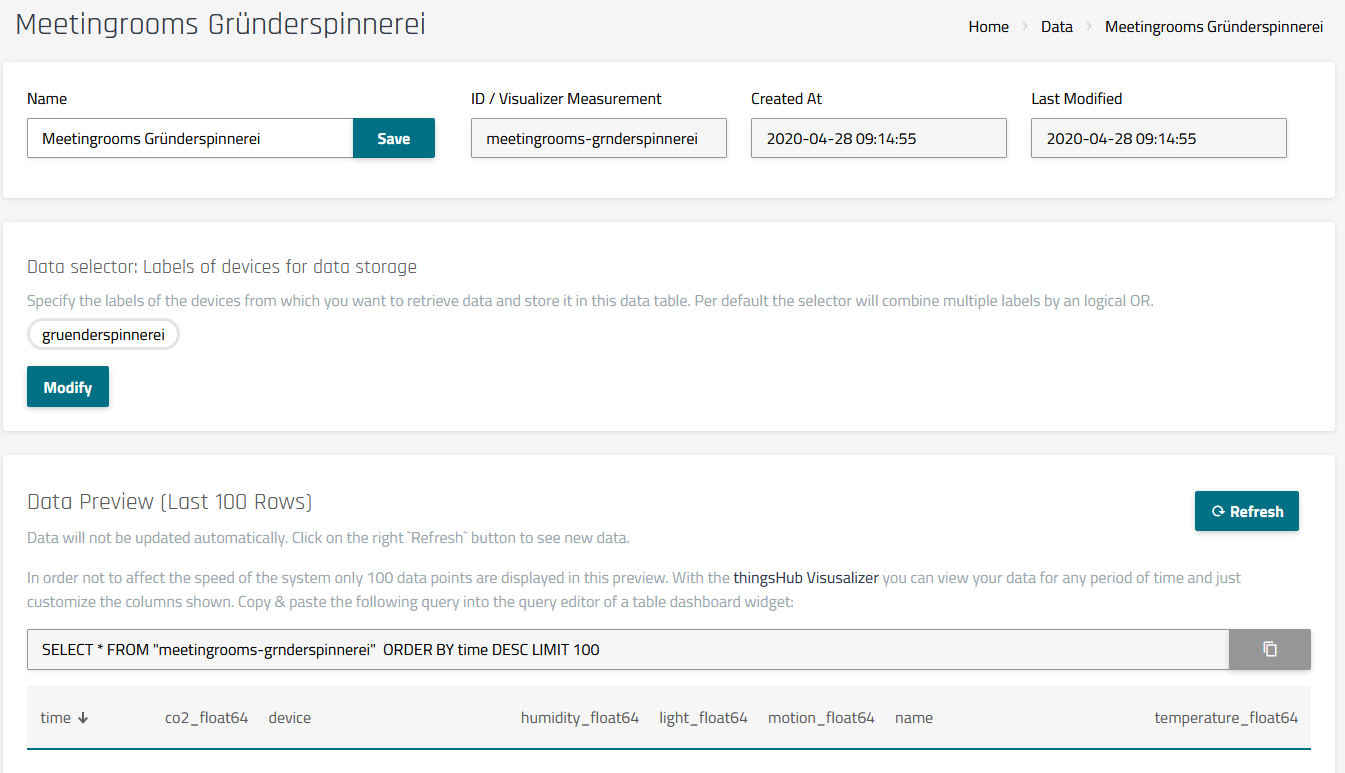Image resolution: width=1345 pixels, height=773 pixels.
Task: Sort by device column header
Action: tap(289, 718)
